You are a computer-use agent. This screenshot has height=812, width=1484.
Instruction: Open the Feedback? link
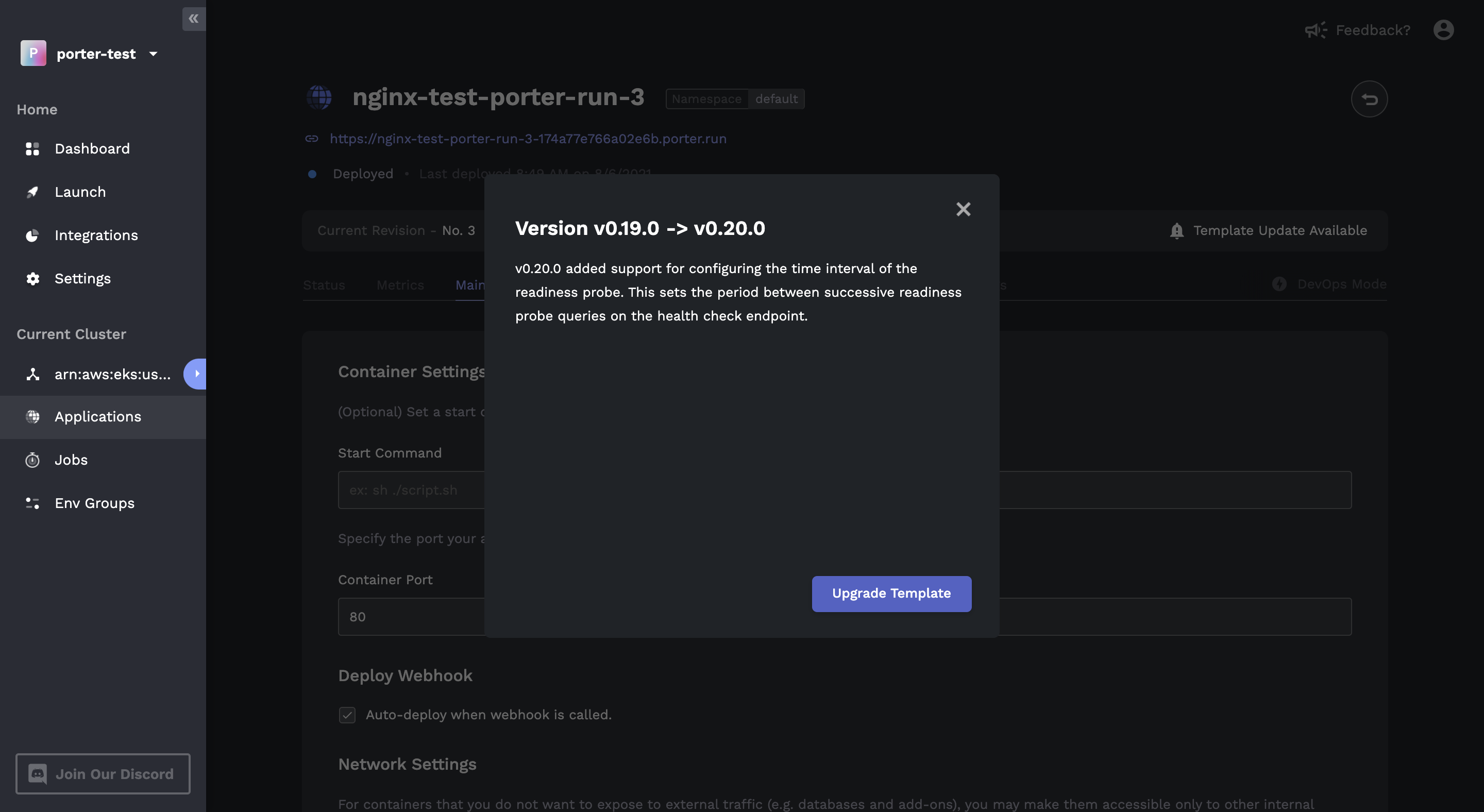coord(1373,30)
